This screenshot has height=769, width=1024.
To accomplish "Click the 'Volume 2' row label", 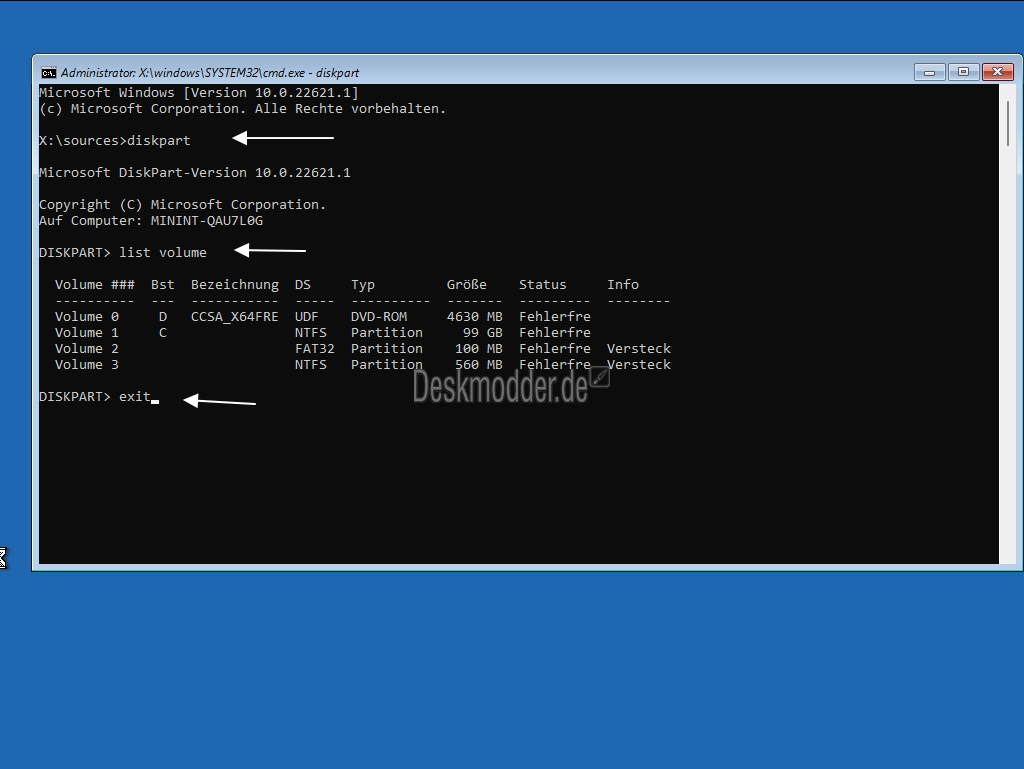I will pos(87,349).
